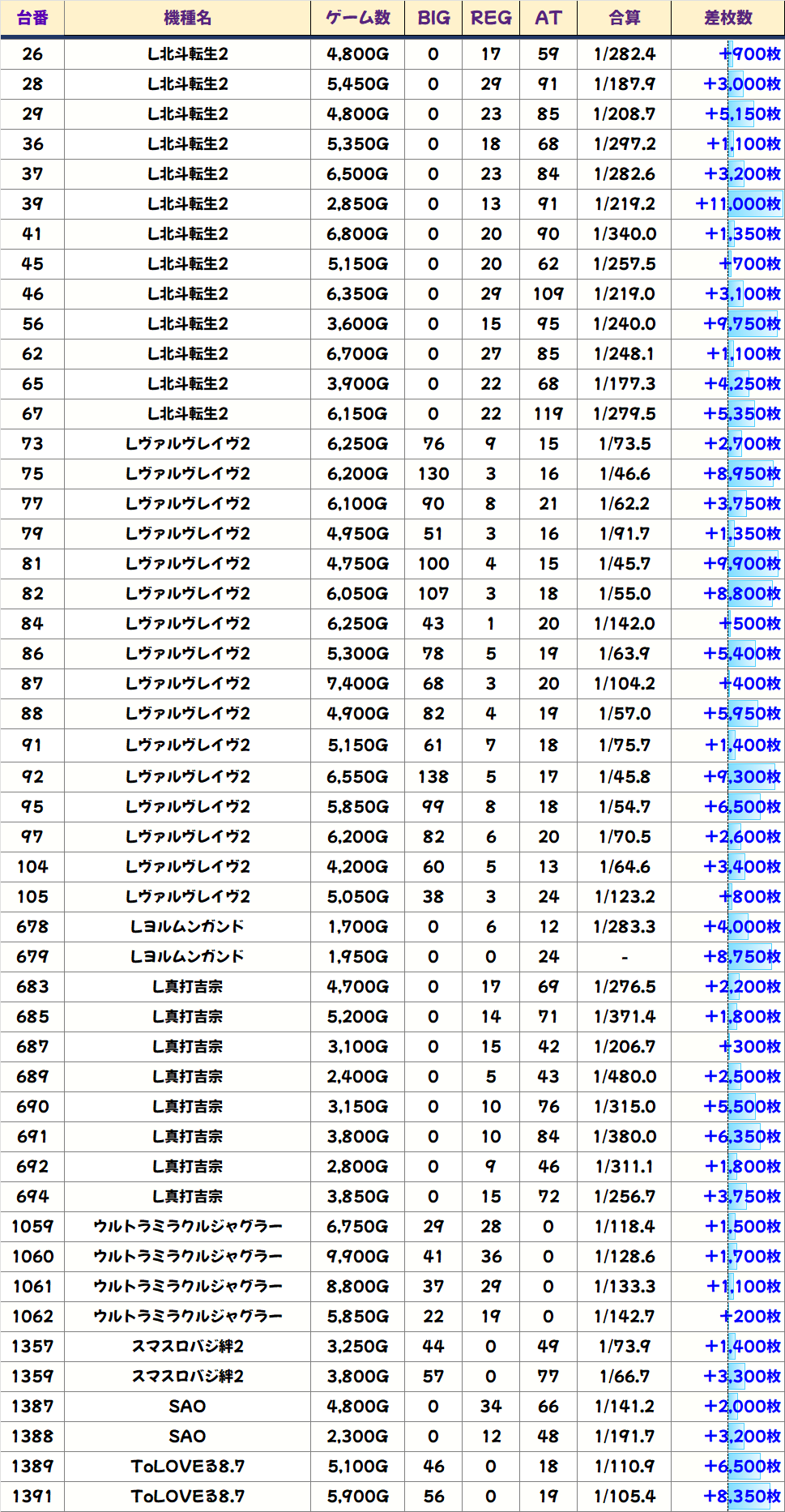Viewport: 785px width, 1512px height.
Task: Click the REG column header
Action: 491,18
